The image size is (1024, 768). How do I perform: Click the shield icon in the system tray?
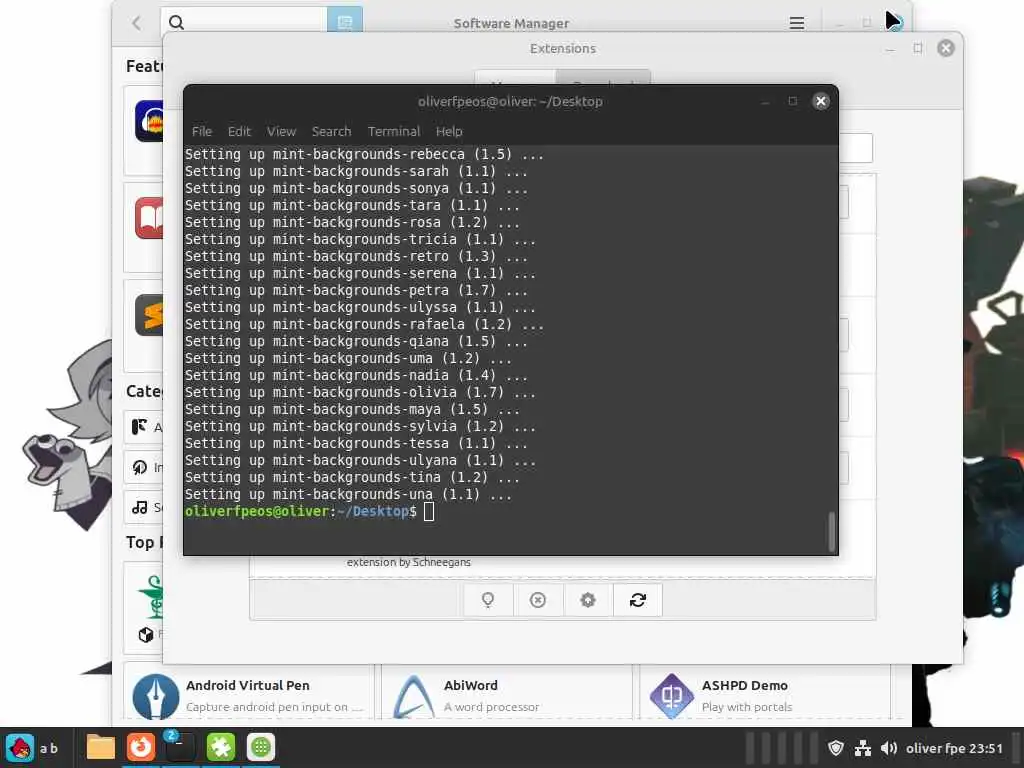pyautogui.click(x=836, y=748)
